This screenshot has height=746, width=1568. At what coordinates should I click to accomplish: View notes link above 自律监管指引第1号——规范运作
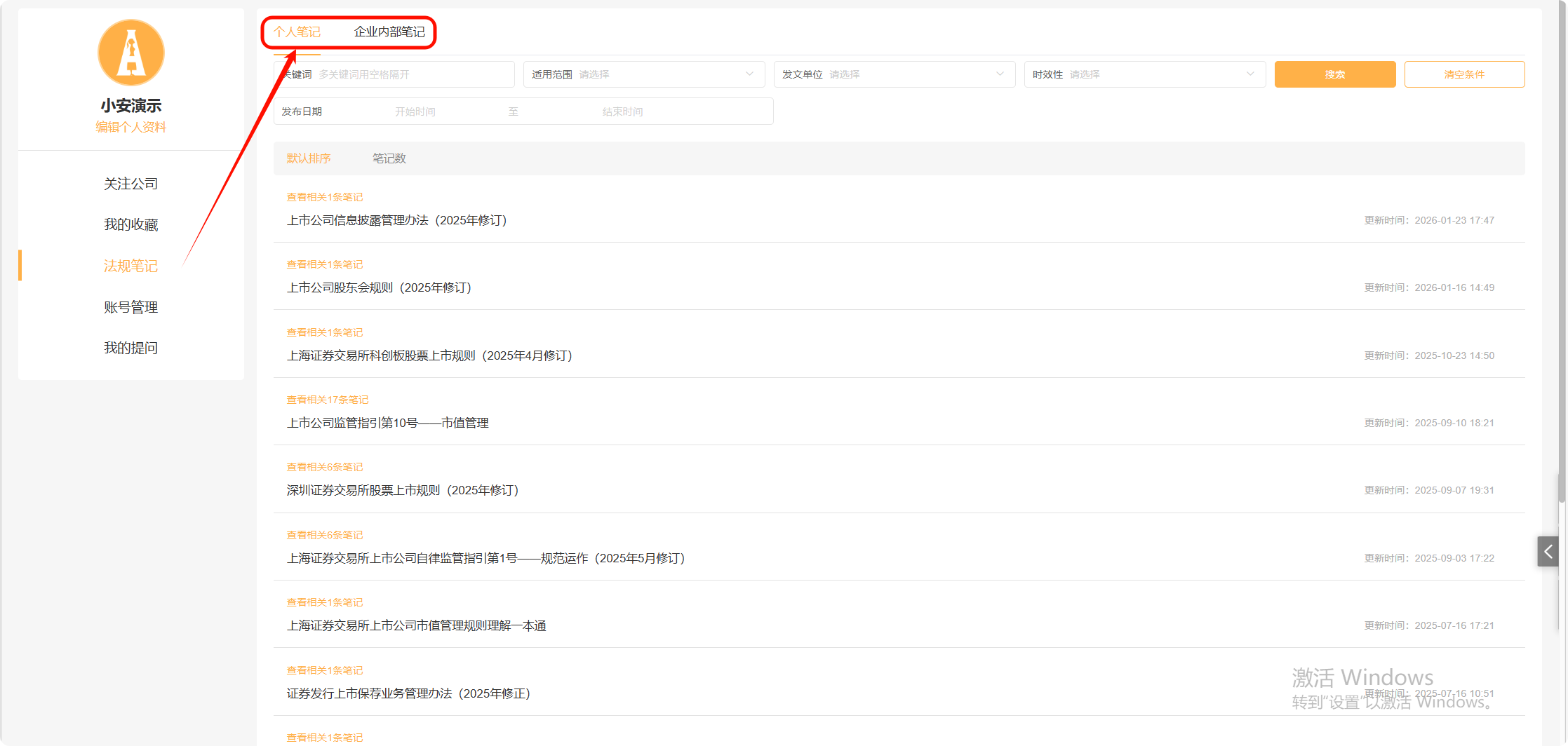(325, 535)
